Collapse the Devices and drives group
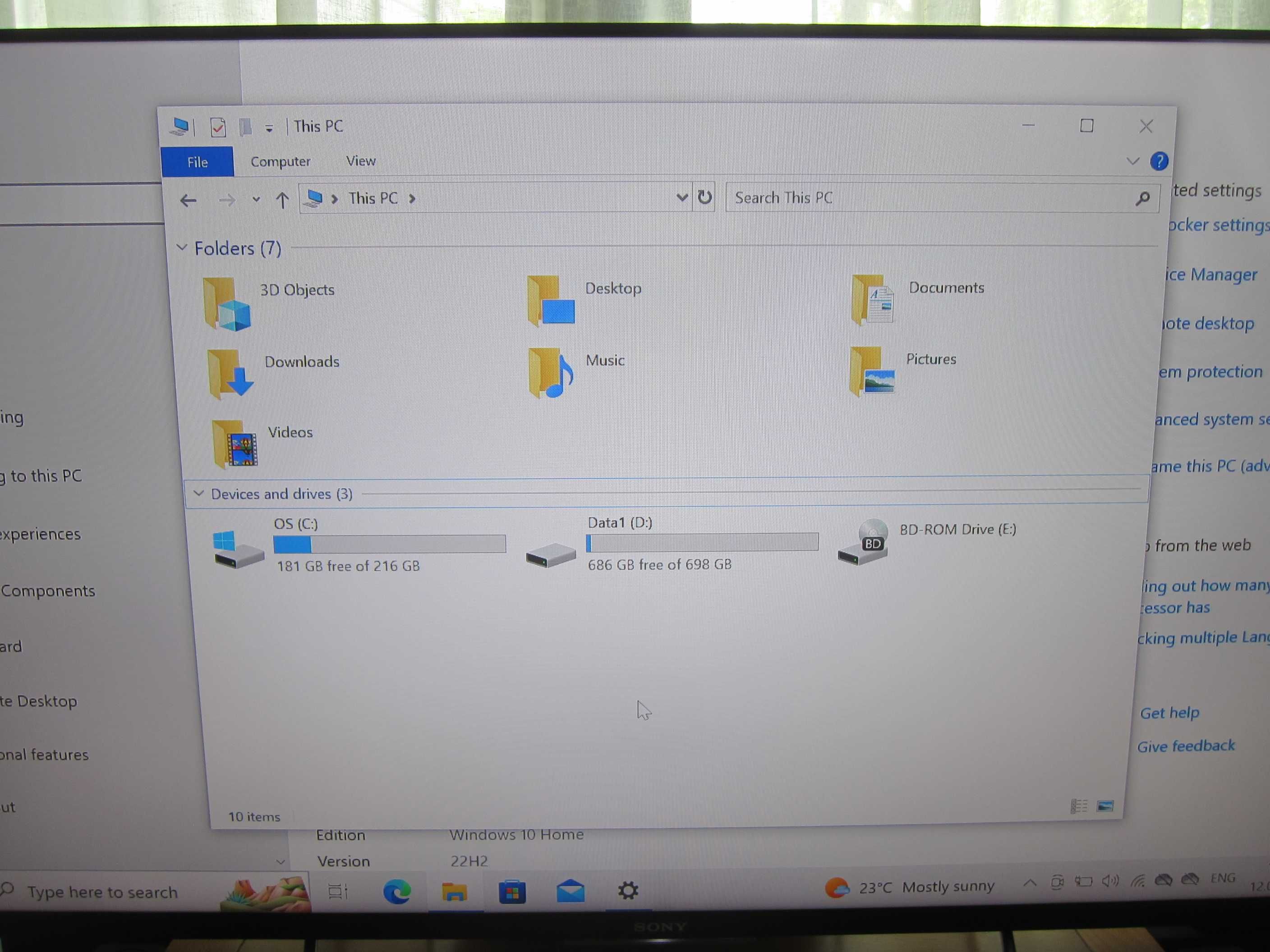The image size is (1270, 952). click(x=198, y=494)
